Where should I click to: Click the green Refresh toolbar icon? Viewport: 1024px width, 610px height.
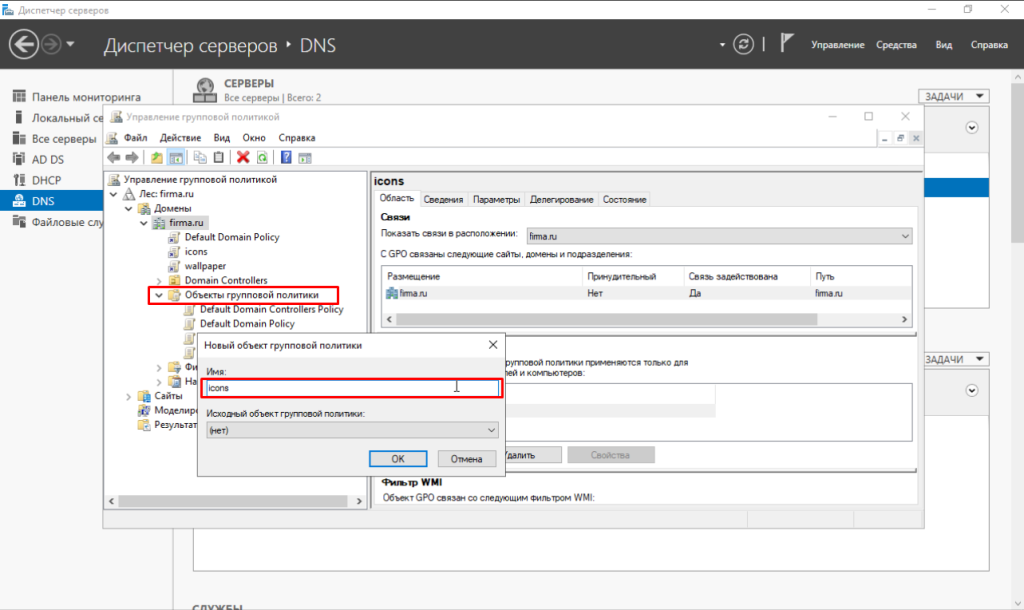(262, 157)
